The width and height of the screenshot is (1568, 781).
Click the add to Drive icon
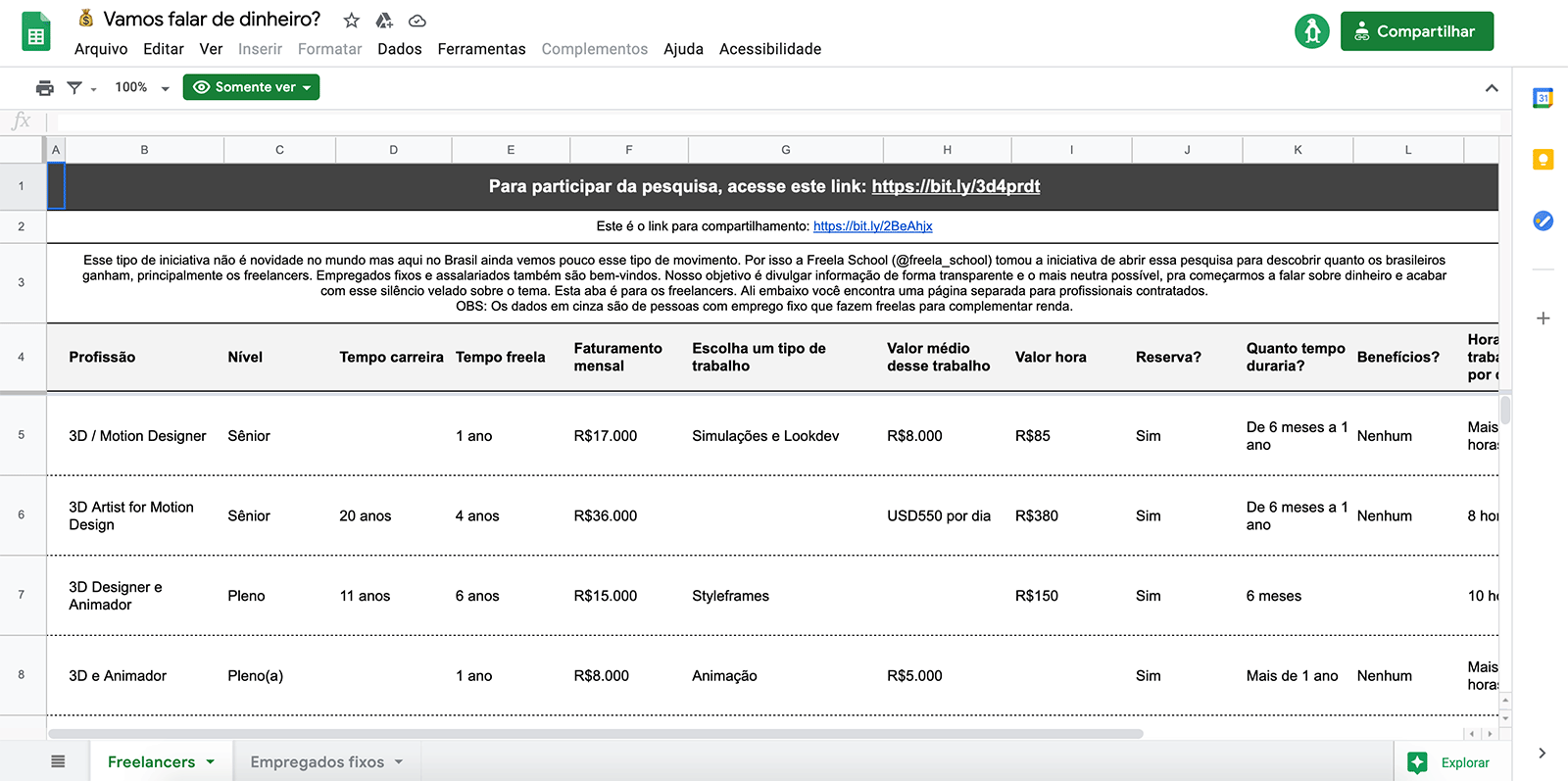[x=384, y=21]
